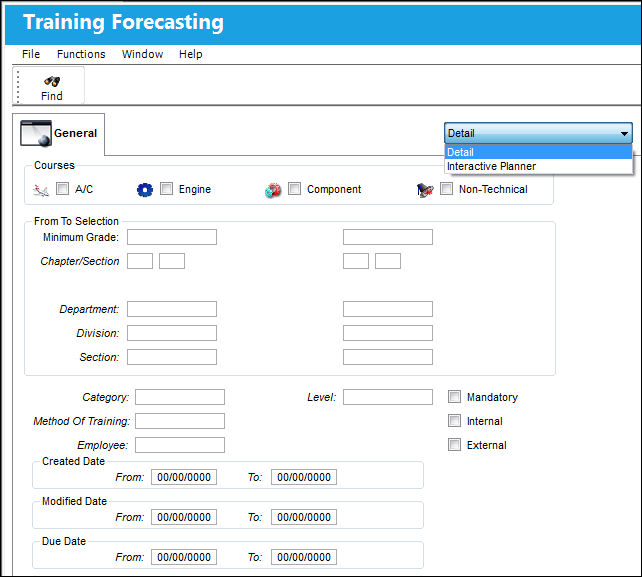This screenshot has width=642, height=577.
Task: Click the blue gear Engine icon
Action: click(x=145, y=190)
